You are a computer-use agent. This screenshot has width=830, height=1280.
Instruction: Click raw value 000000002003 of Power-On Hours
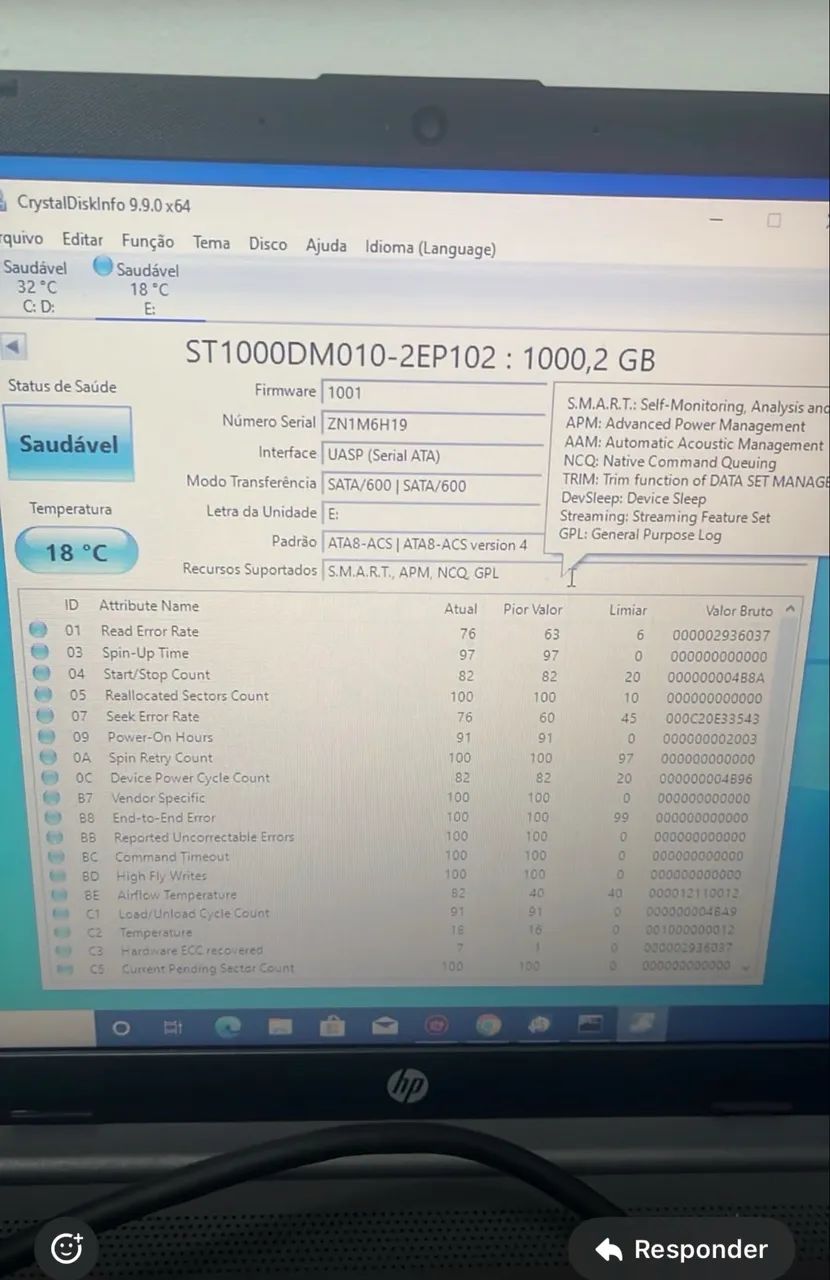[711, 739]
